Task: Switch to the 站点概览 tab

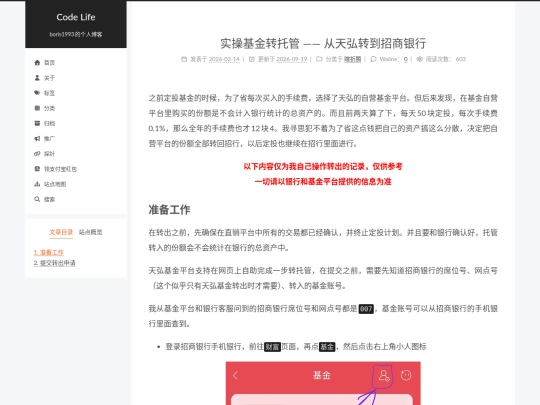Action: click(91, 232)
